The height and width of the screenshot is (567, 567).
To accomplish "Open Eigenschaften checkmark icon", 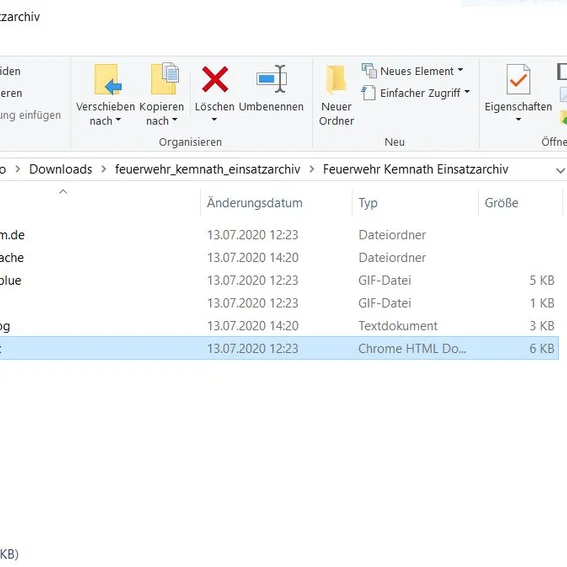I will click(x=518, y=79).
